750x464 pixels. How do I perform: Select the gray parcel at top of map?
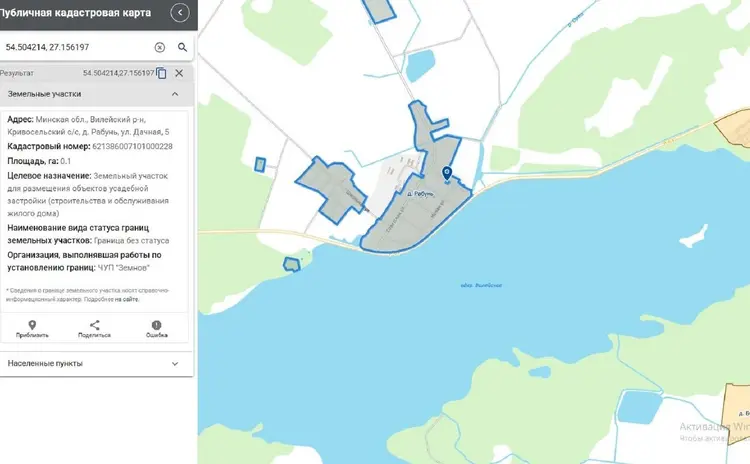coord(379,10)
